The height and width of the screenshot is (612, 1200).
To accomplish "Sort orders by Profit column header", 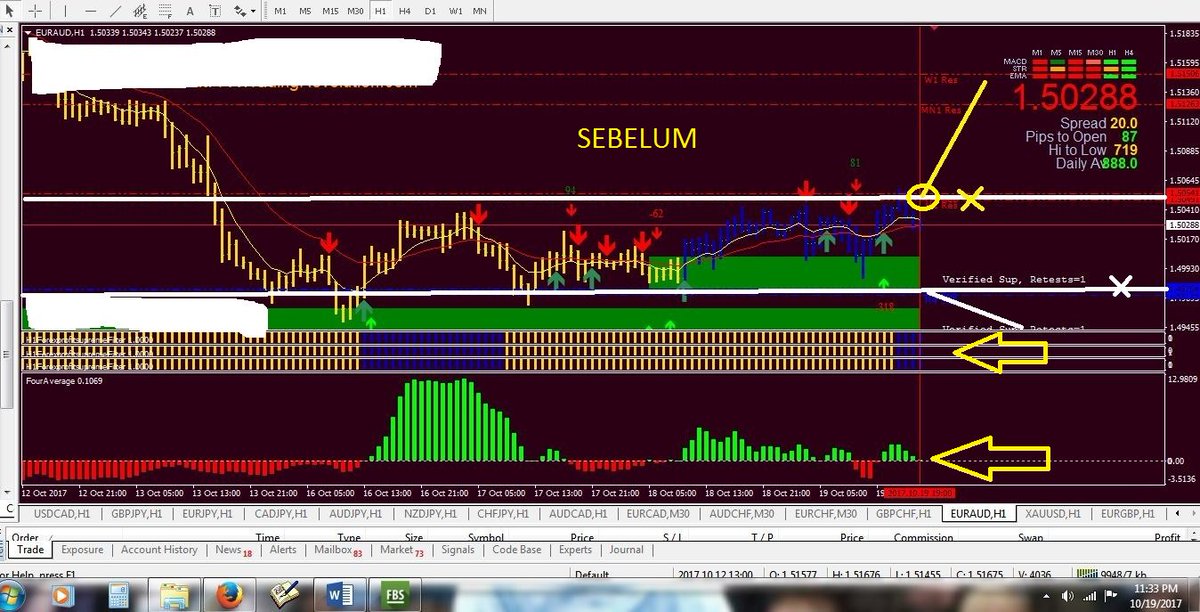I will click(x=1168, y=537).
